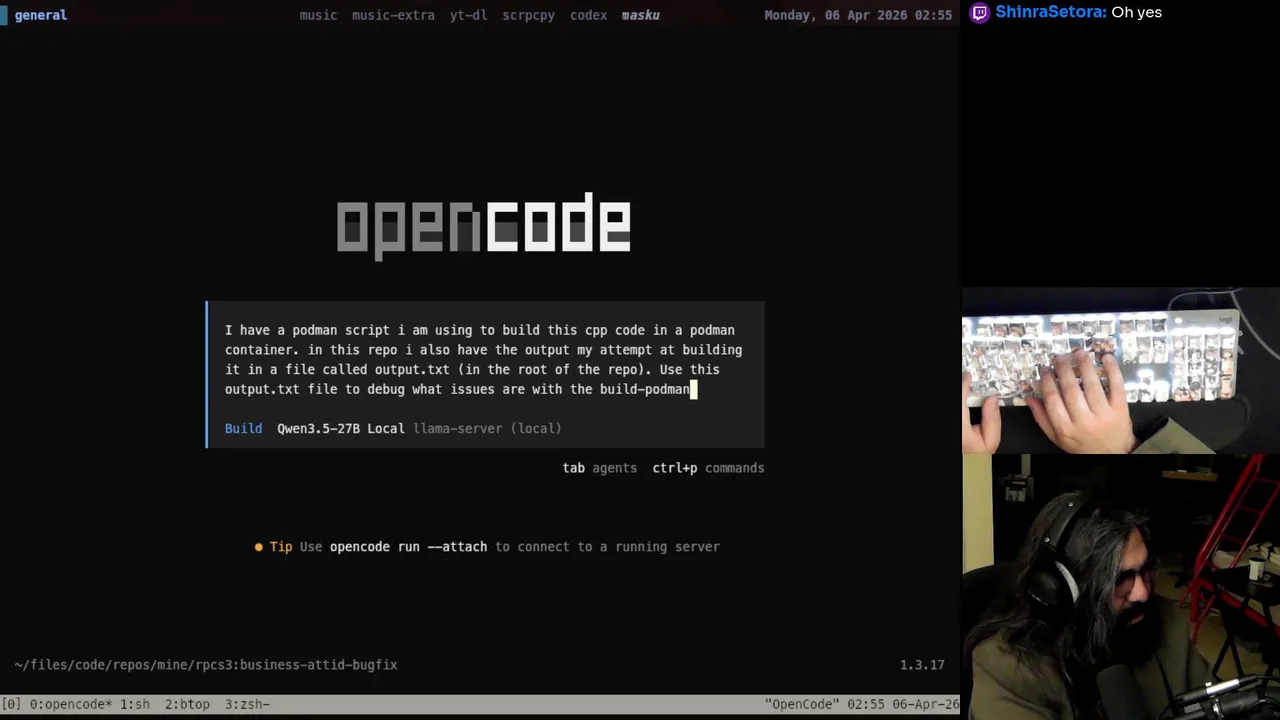Click the tmux status "OpenCode" title
The width and height of the screenshot is (1280, 720).
click(x=801, y=704)
